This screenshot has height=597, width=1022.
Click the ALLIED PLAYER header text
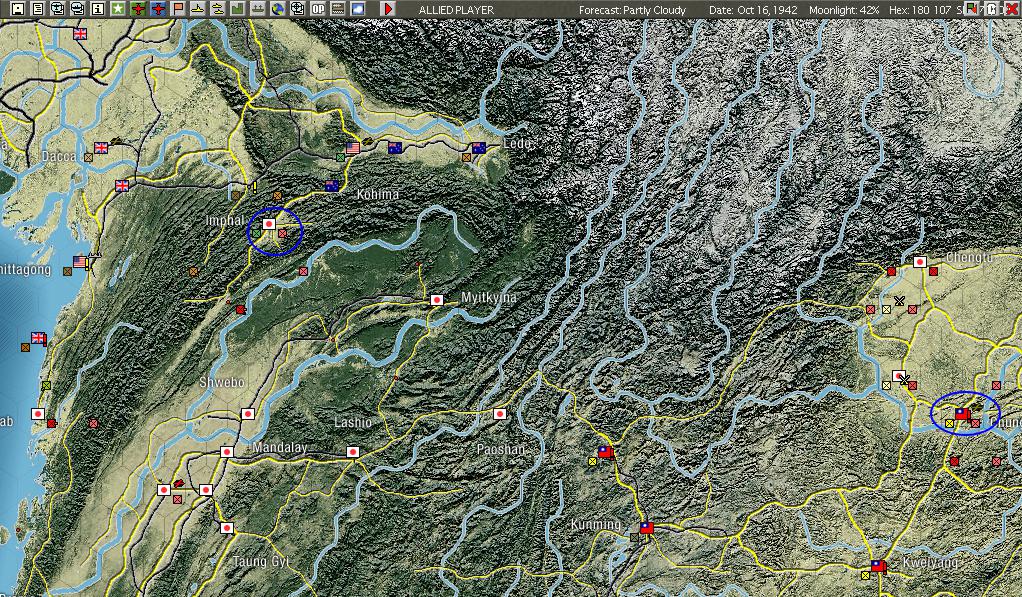tap(456, 10)
